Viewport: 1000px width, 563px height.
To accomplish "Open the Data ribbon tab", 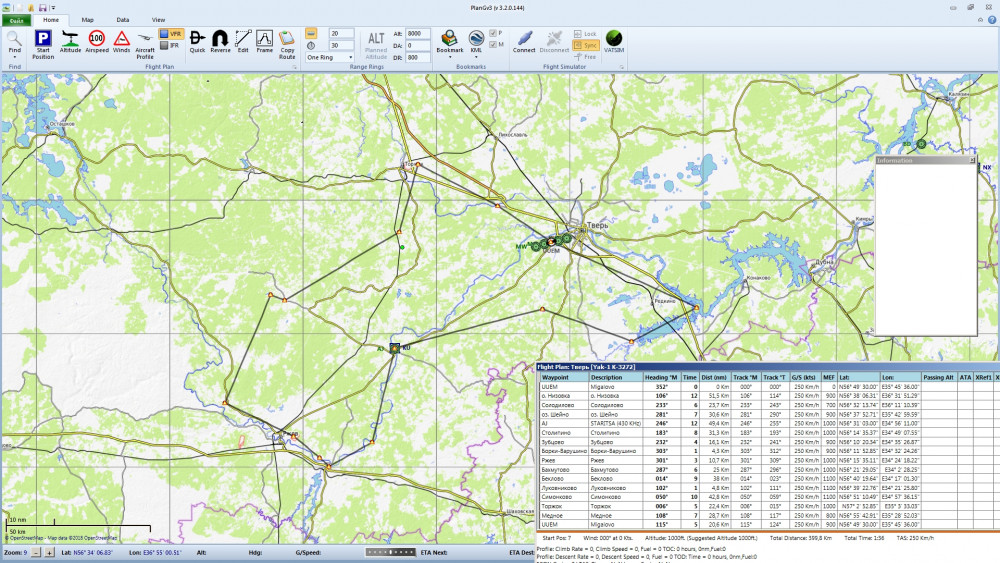I will coord(123,19).
